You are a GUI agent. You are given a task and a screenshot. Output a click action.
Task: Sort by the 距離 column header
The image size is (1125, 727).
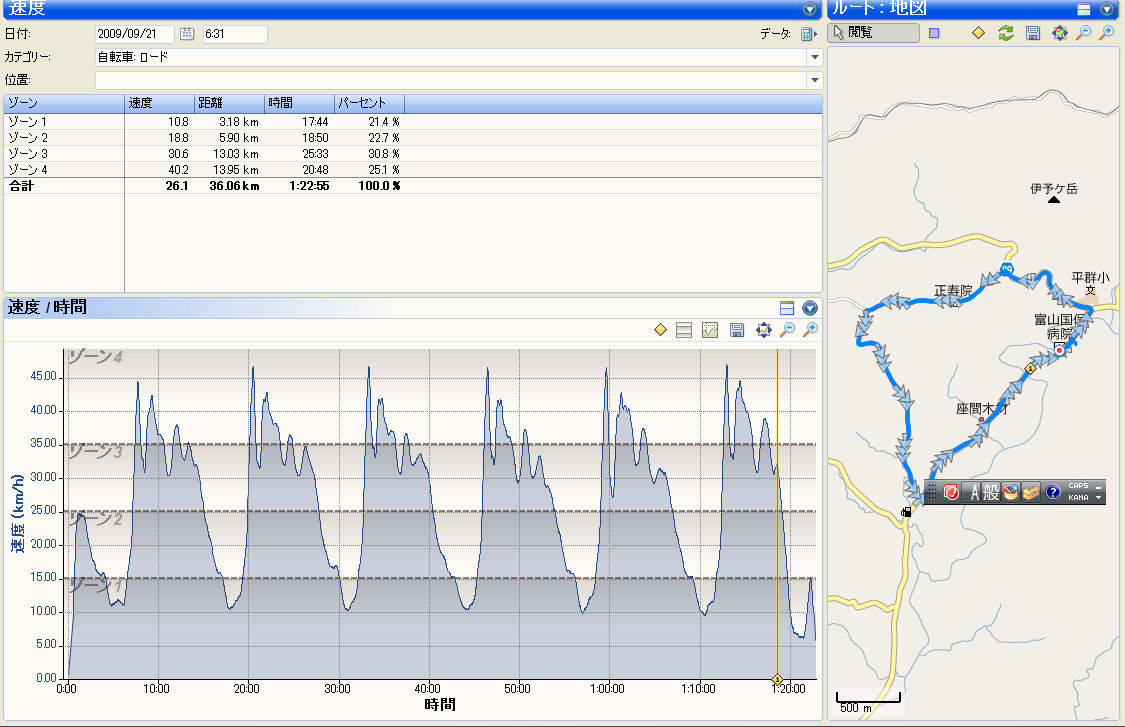tap(230, 103)
